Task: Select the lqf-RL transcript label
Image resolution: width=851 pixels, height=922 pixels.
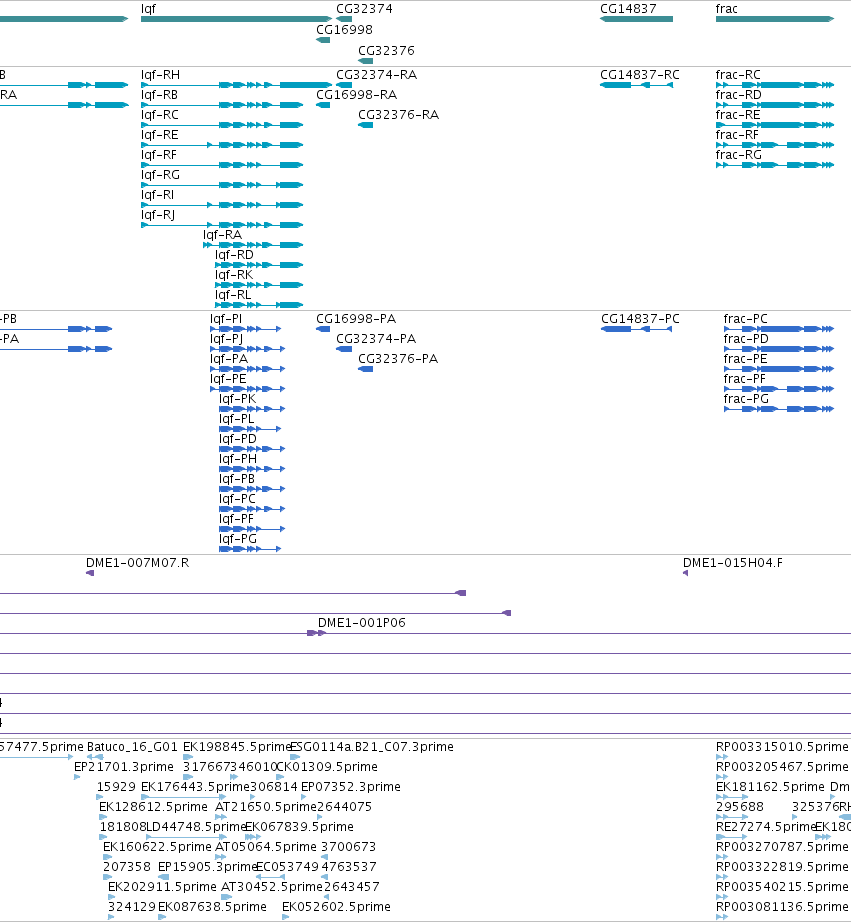Action: point(233,295)
